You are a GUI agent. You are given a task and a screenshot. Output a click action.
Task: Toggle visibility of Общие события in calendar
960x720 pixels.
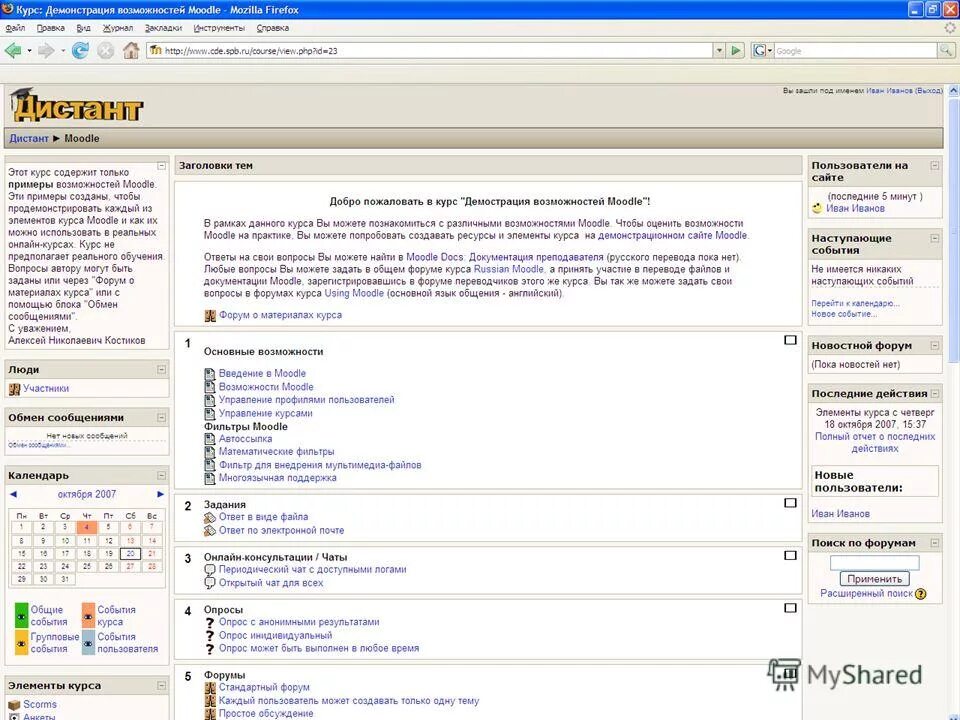click(21, 615)
